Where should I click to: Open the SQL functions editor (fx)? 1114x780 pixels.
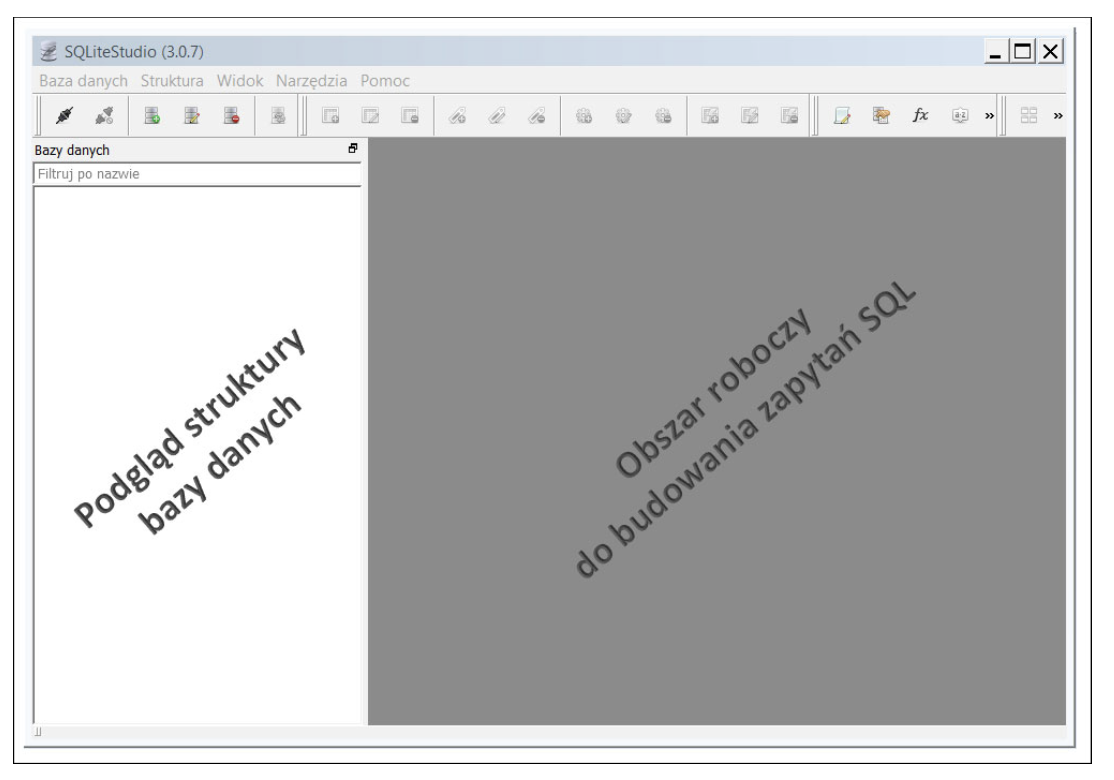pyautogui.click(x=920, y=116)
